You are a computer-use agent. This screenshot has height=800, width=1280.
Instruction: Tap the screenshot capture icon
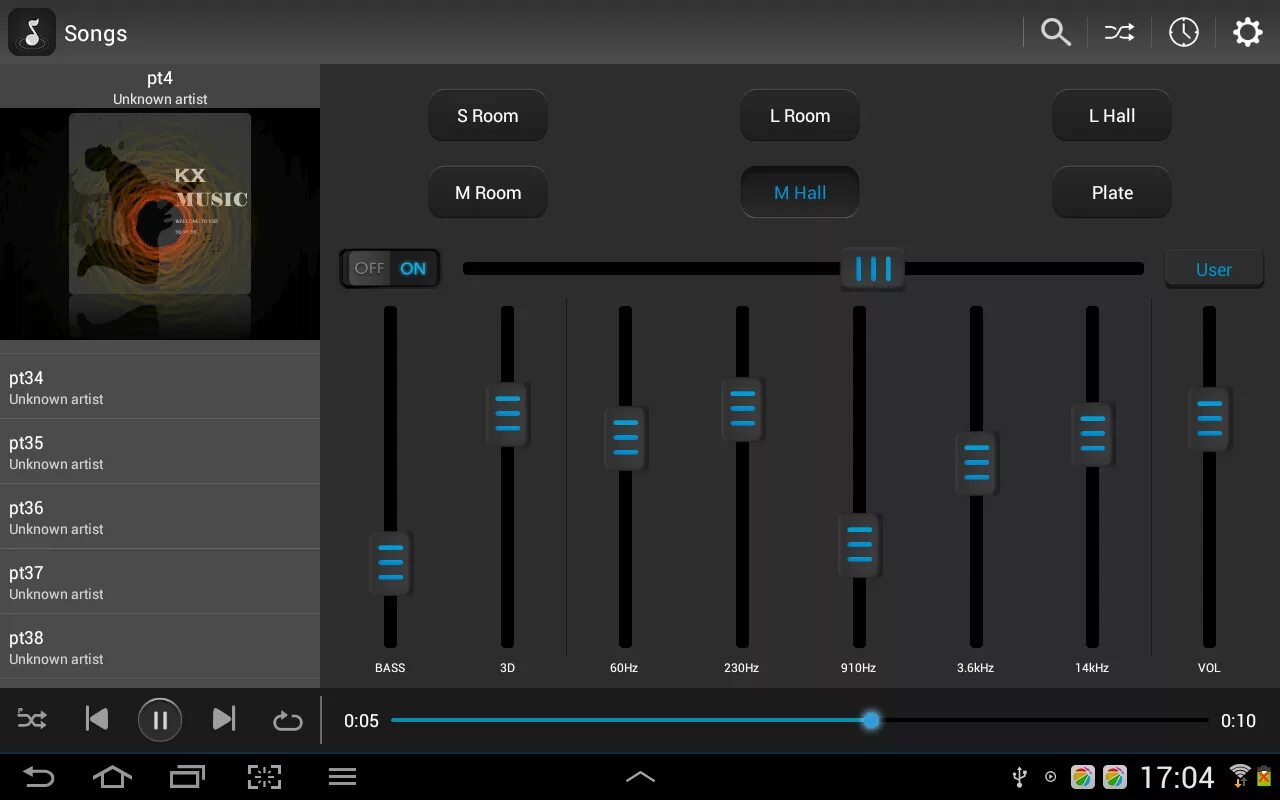pos(264,777)
